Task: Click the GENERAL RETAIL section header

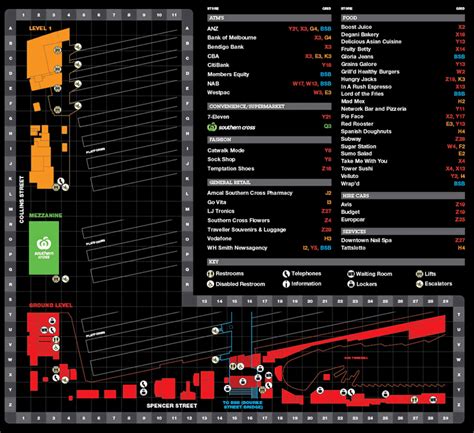Action: click(x=269, y=183)
